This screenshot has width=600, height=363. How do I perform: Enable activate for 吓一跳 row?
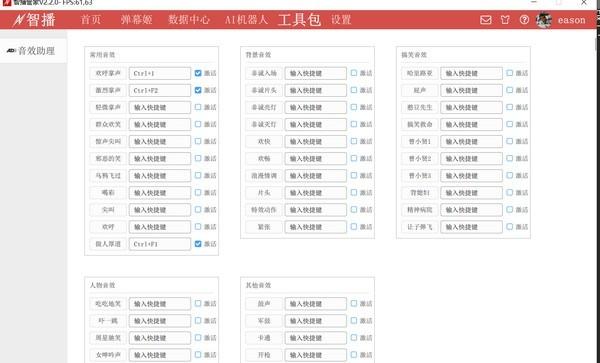[198, 321]
